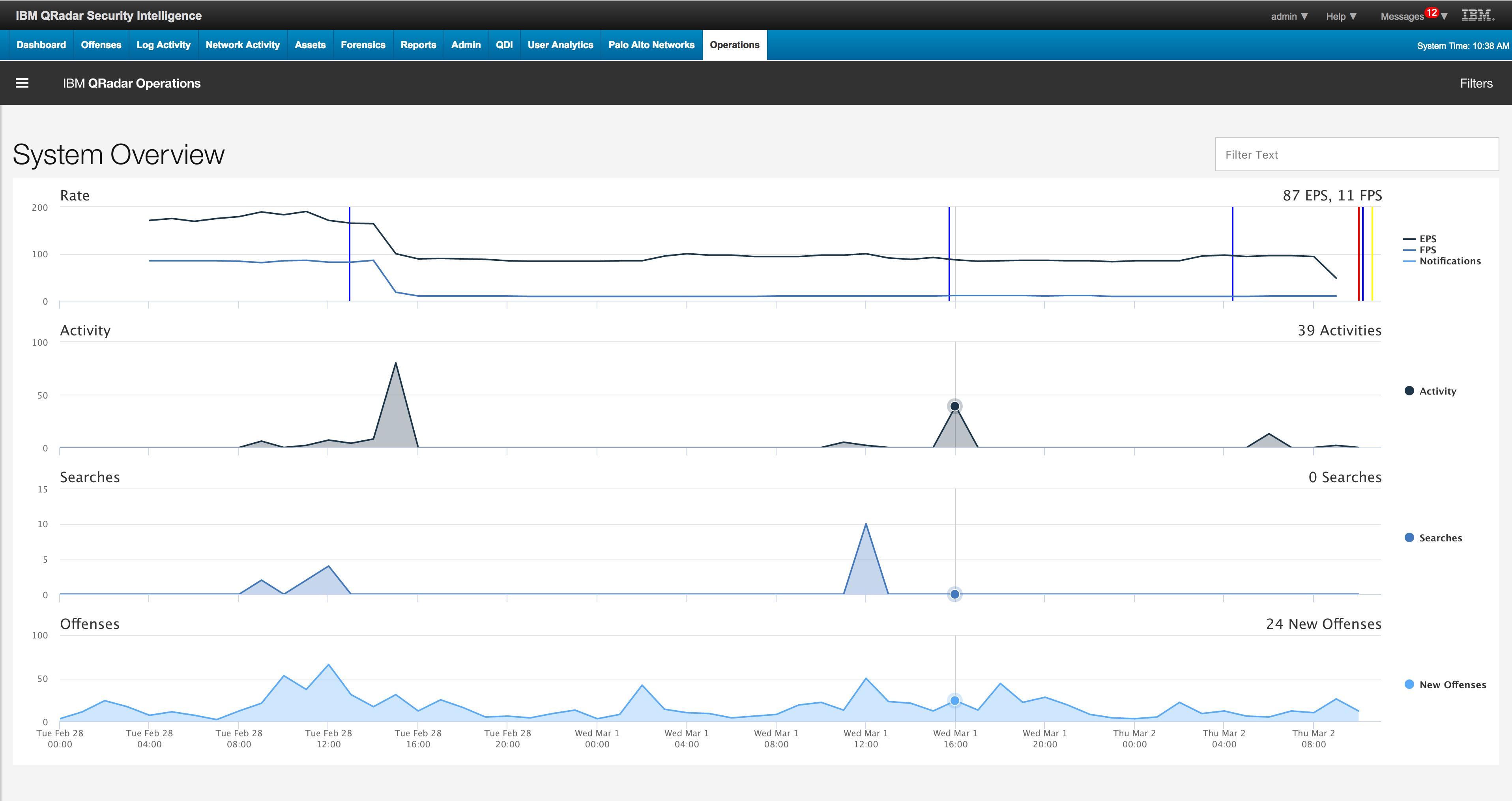Open the Log Activity tab
The width and height of the screenshot is (1512, 801).
(163, 45)
